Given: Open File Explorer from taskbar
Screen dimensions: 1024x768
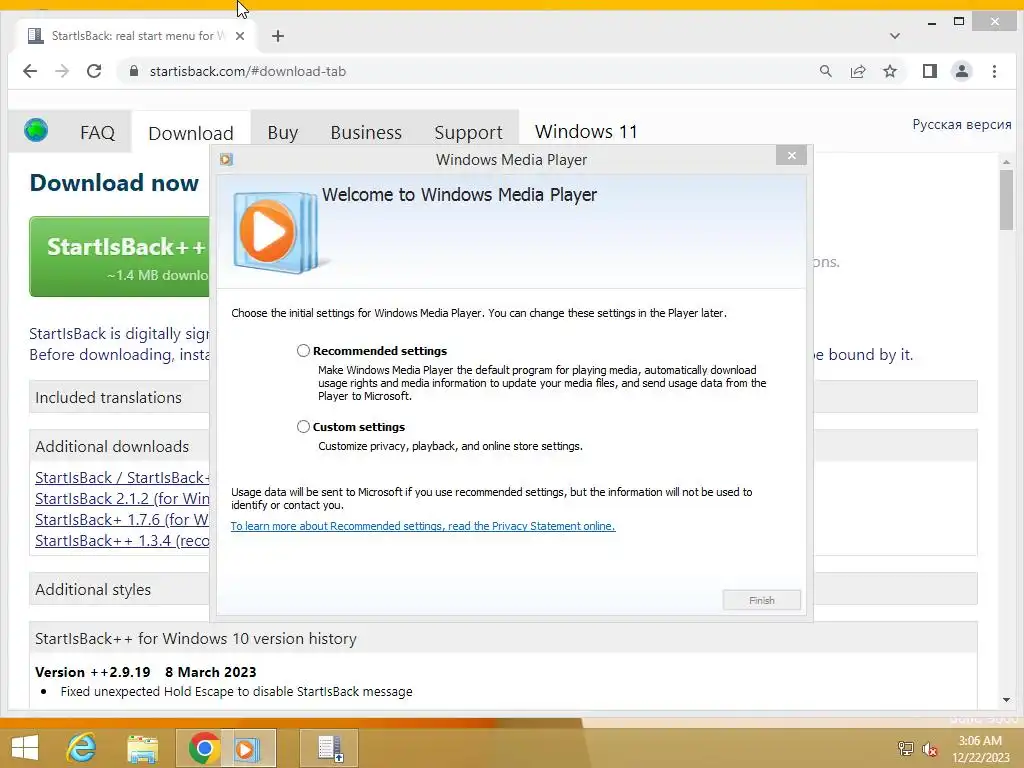Looking at the screenshot, I should [142, 748].
